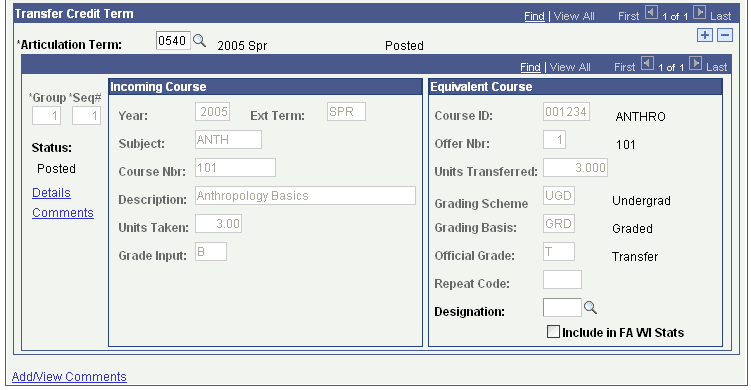Image resolution: width=751 pixels, height=390 pixels.
Task: Add a new Transfer Credit Term row
Action: click(x=705, y=35)
